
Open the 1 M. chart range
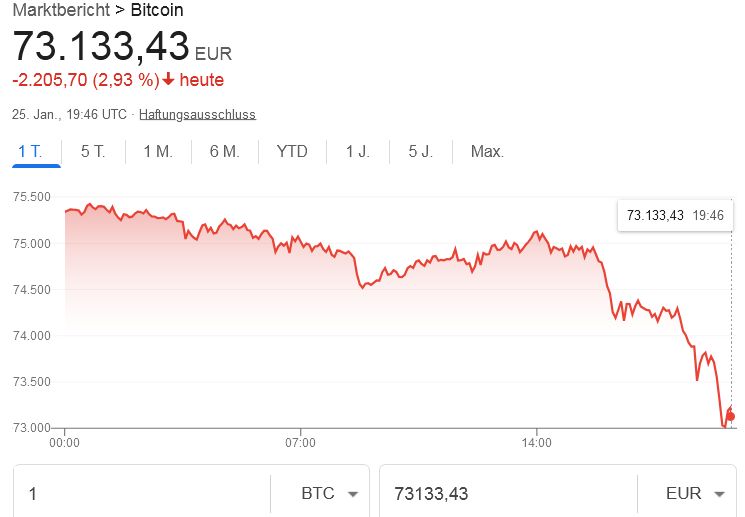(158, 152)
